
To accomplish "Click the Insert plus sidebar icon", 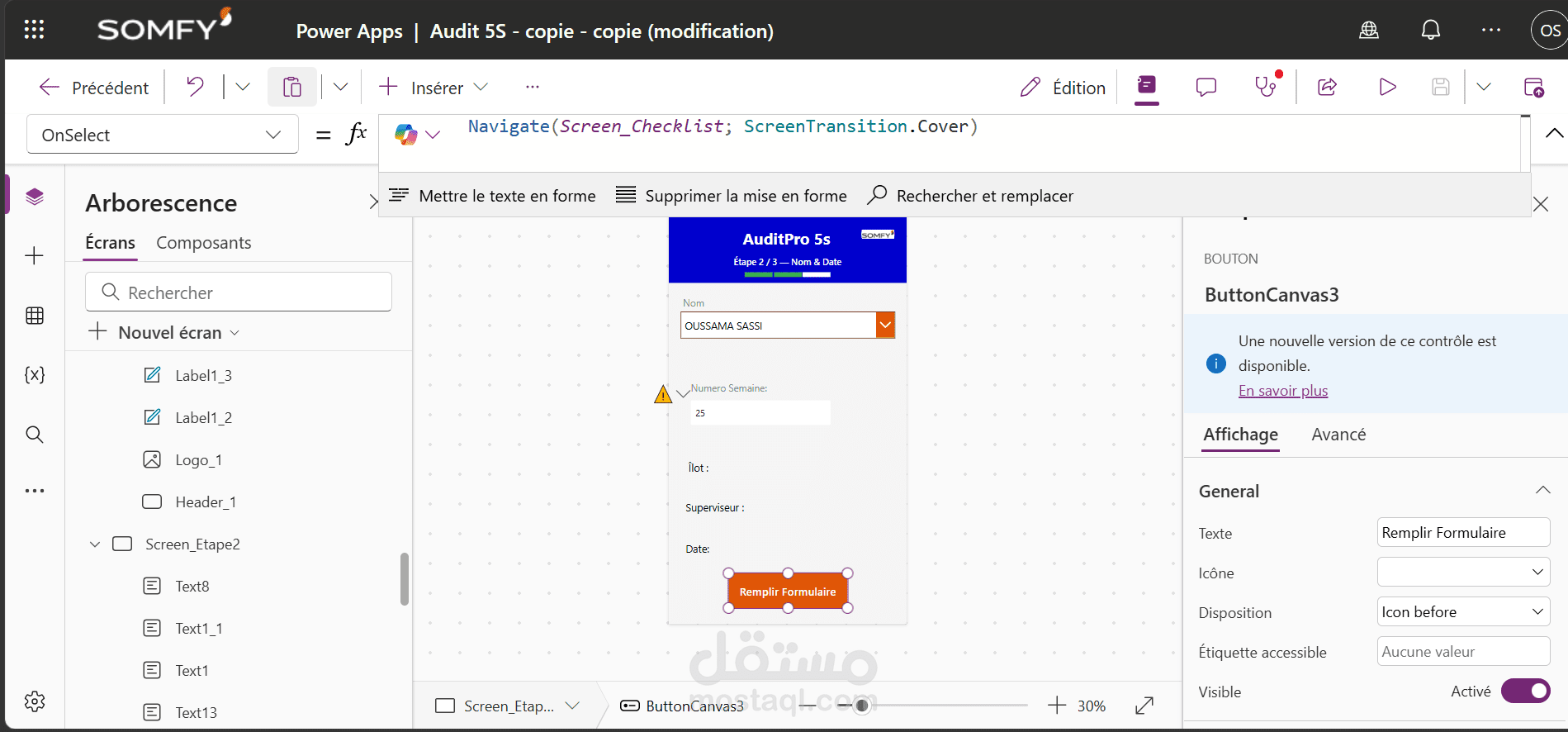I will (x=35, y=256).
